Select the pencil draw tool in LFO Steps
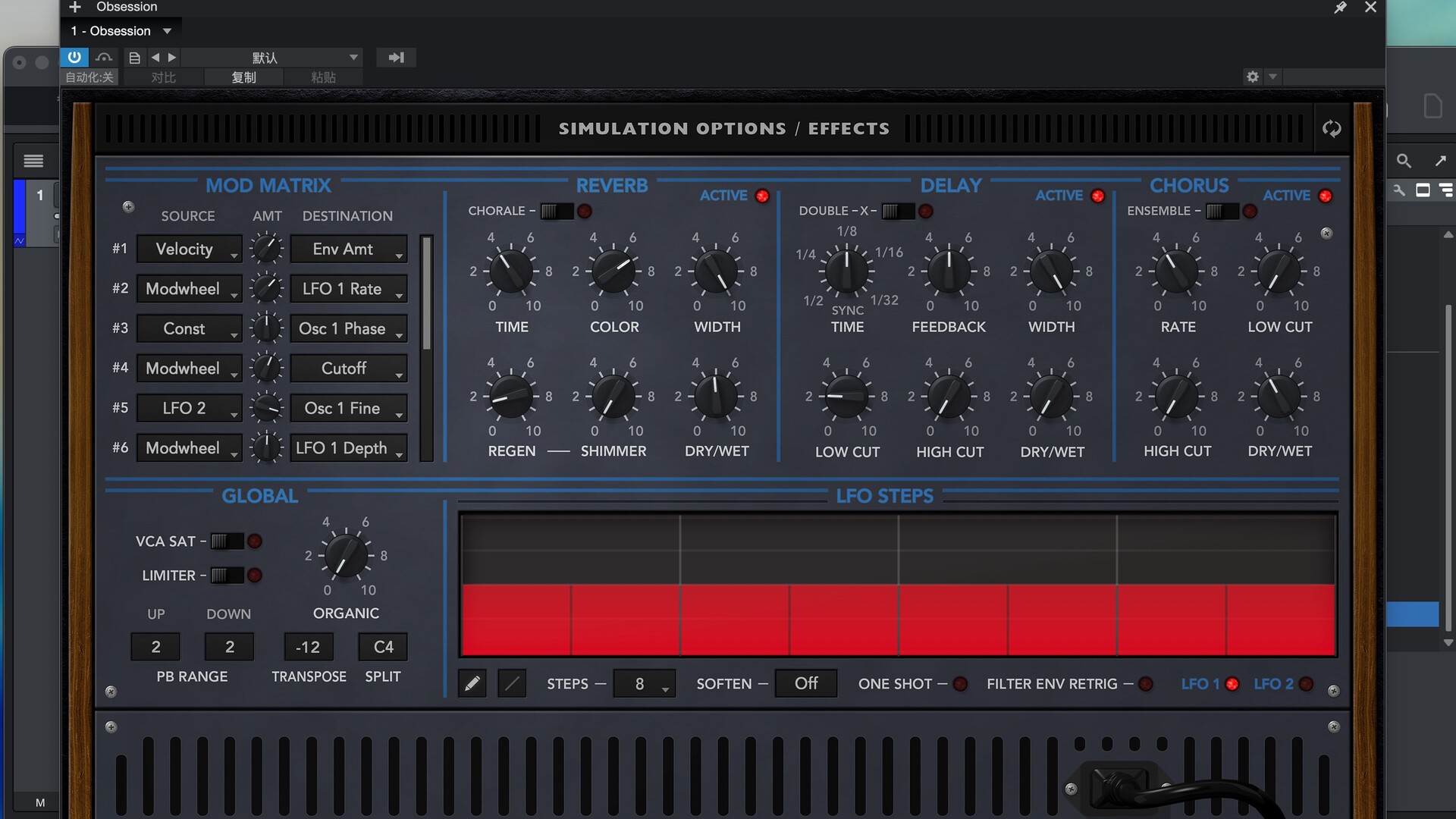The width and height of the screenshot is (1456, 819). pos(472,684)
